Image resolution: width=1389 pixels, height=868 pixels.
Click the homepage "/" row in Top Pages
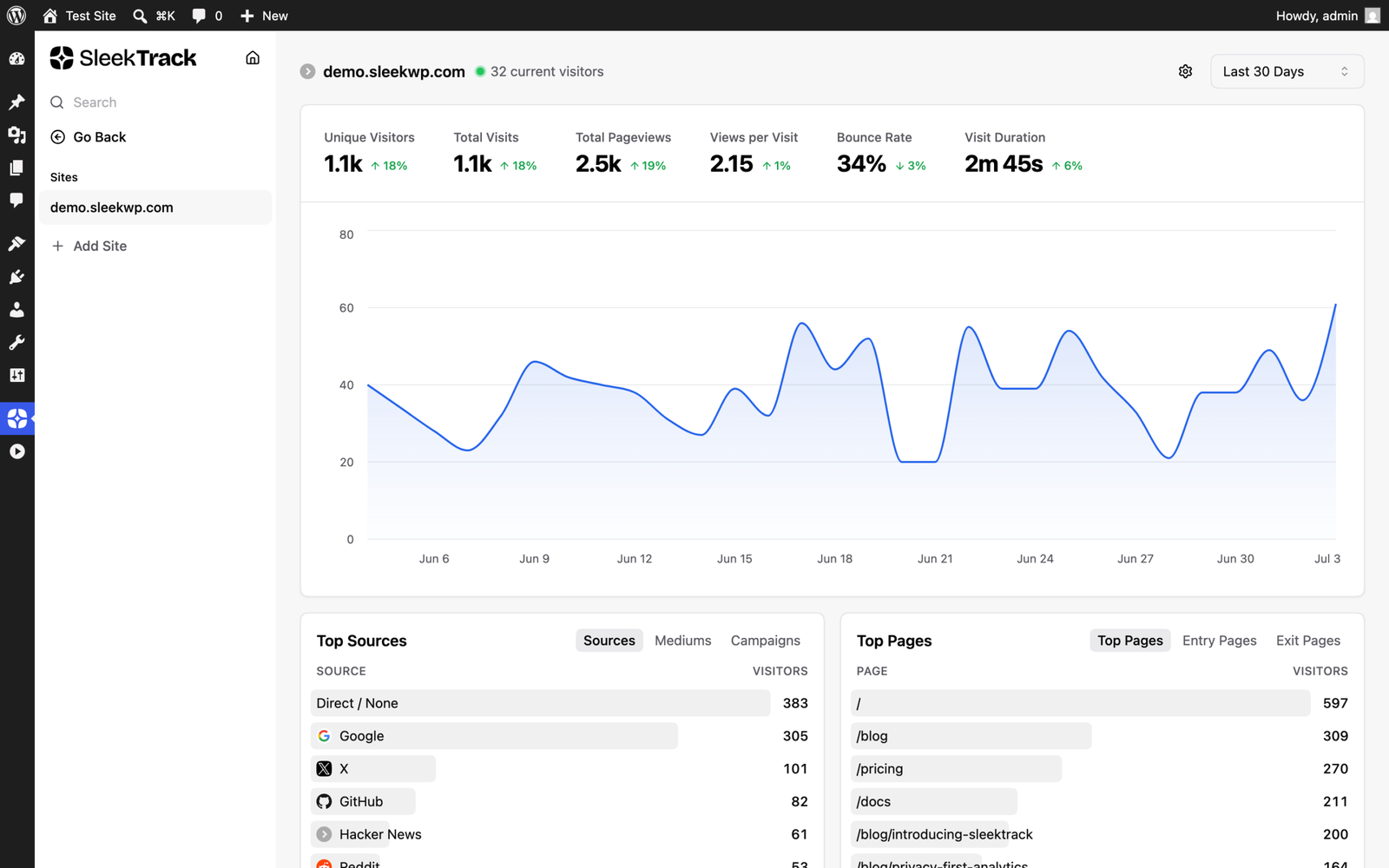1102,703
